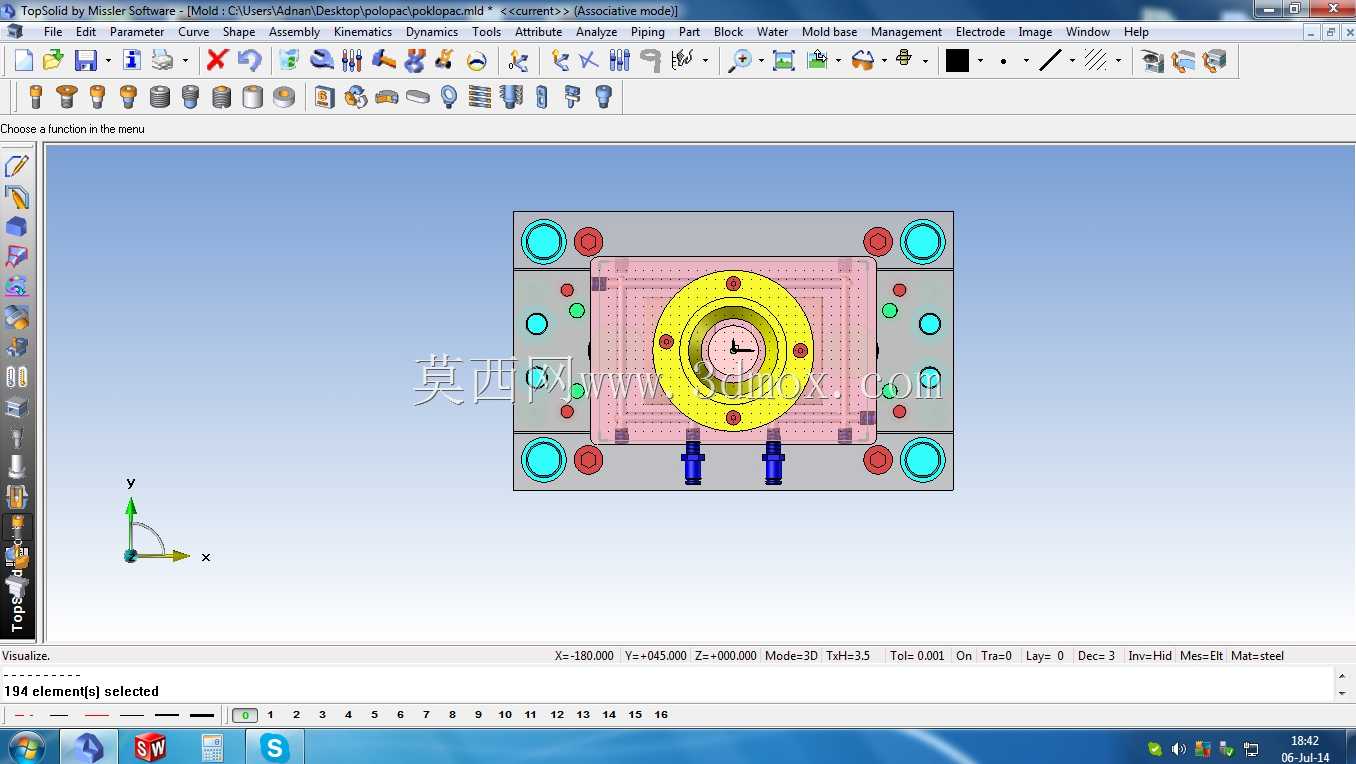Click the Tol= 0.001 status bar field
Screen dimensions: 1356x764
point(917,656)
